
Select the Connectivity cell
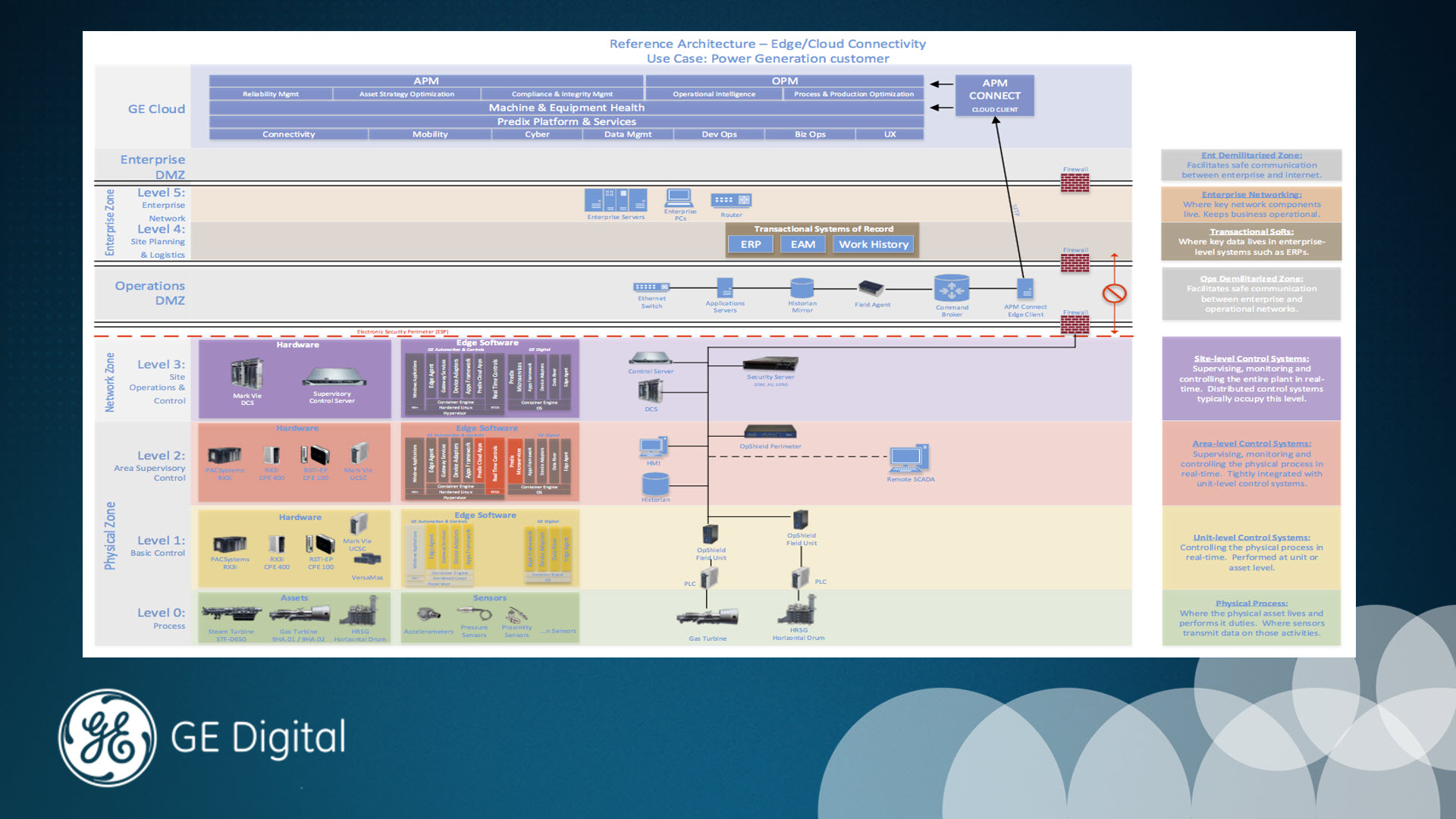click(x=288, y=134)
